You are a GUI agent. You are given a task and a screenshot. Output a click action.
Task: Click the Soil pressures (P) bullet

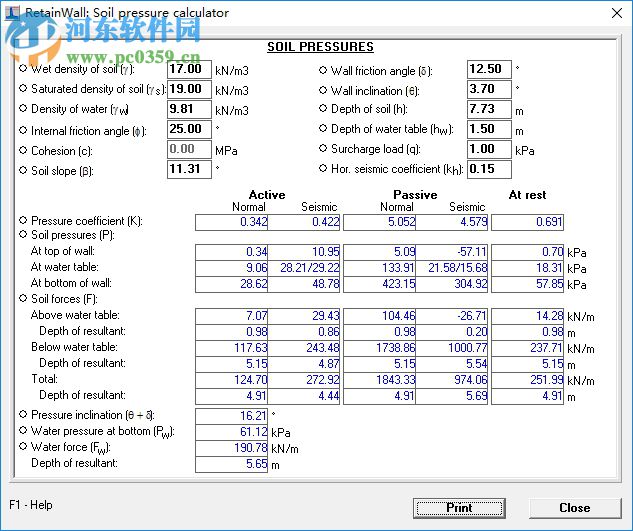click(x=23, y=234)
